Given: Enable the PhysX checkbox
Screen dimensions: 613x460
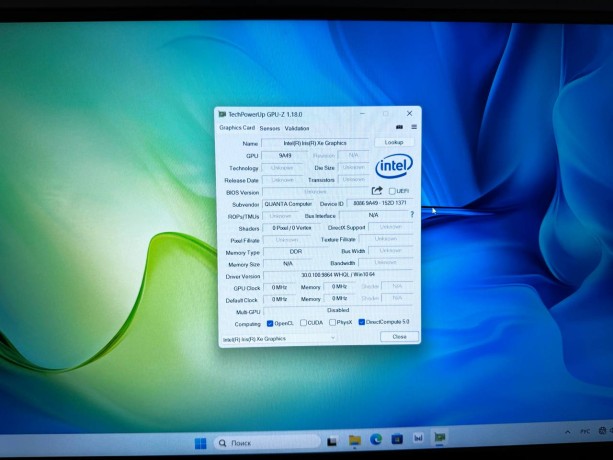Looking at the screenshot, I should pyautogui.click(x=331, y=323).
